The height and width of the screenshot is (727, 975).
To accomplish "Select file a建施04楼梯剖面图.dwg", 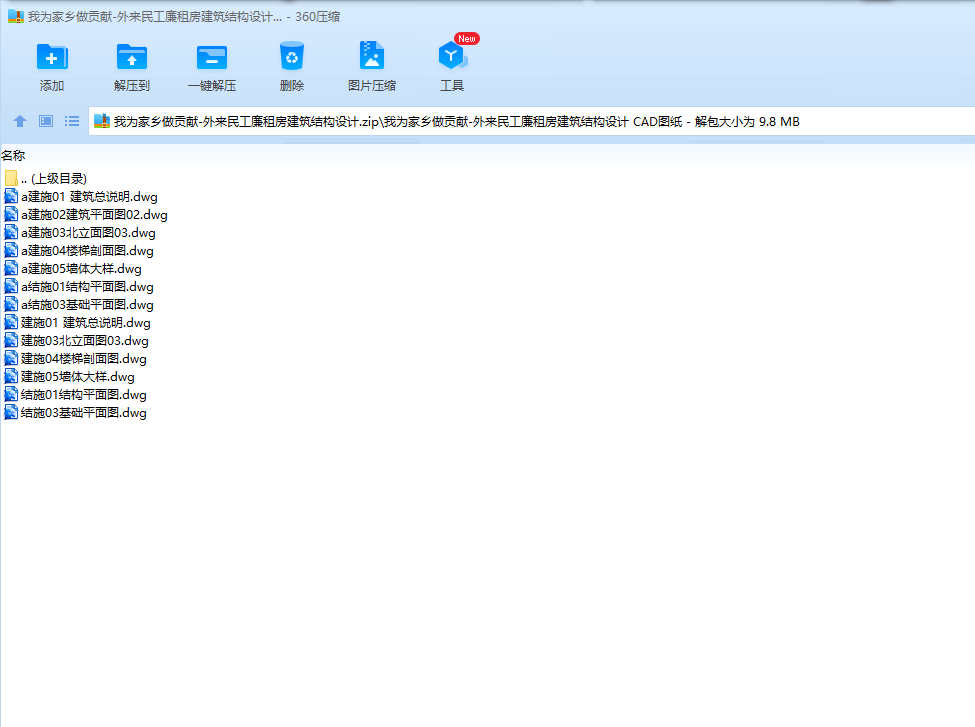I will pyautogui.click(x=87, y=251).
